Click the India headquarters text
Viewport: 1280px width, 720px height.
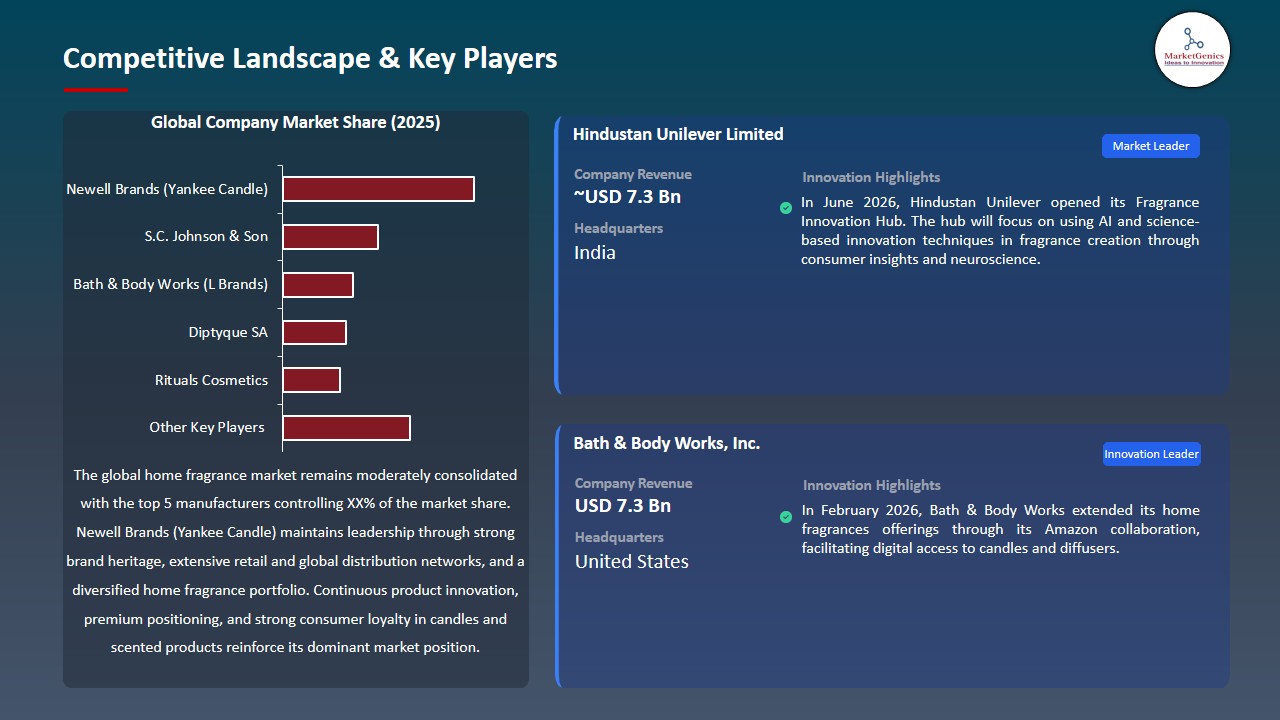595,253
